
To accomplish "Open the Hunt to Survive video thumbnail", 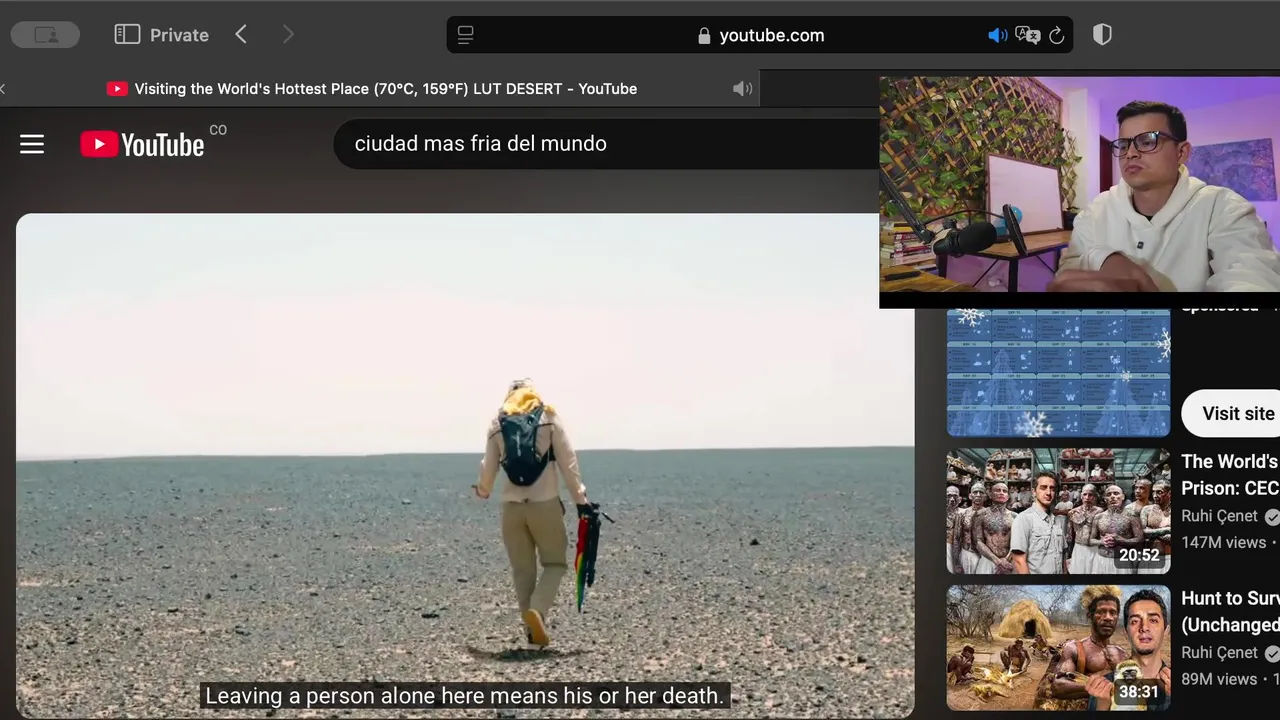I will click(x=1058, y=648).
